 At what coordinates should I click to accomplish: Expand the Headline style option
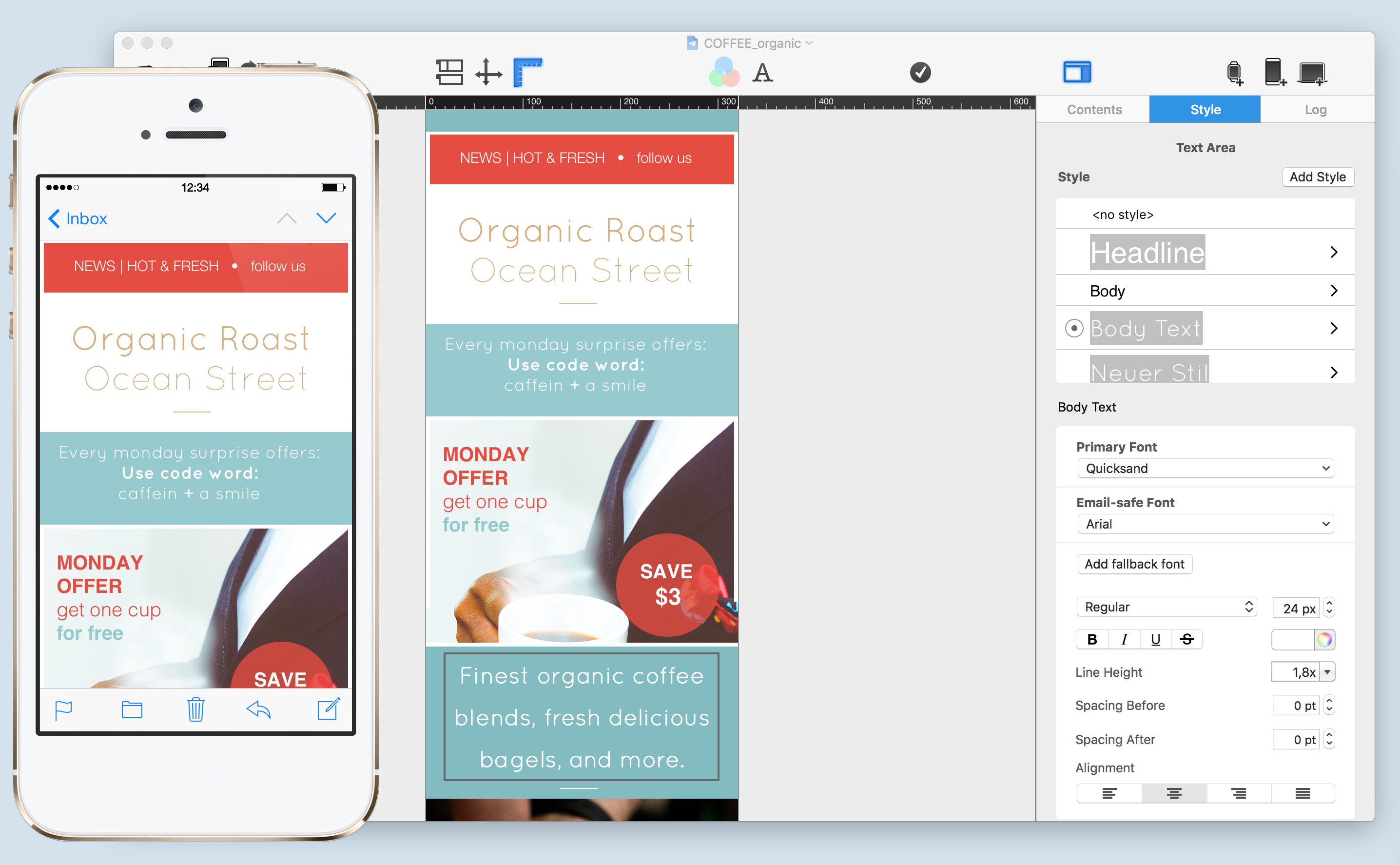click(x=1336, y=252)
